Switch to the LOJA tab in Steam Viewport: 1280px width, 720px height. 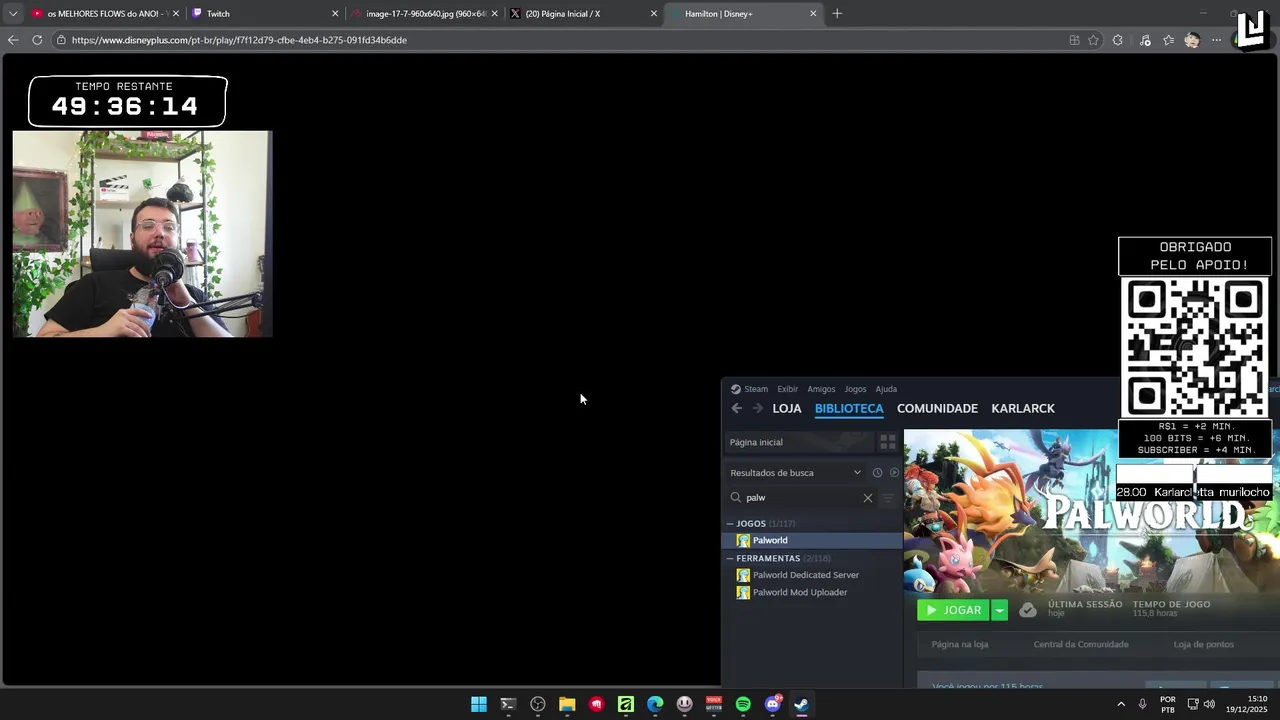tap(787, 408)
